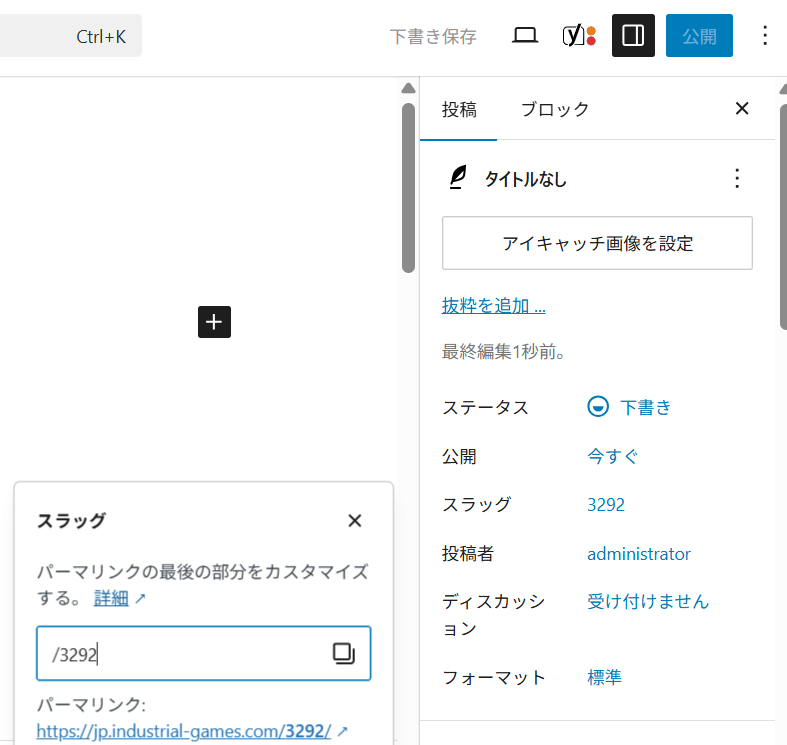Click the 公開 publish button
The image size is (787, 745).
[x=699, y=36]
